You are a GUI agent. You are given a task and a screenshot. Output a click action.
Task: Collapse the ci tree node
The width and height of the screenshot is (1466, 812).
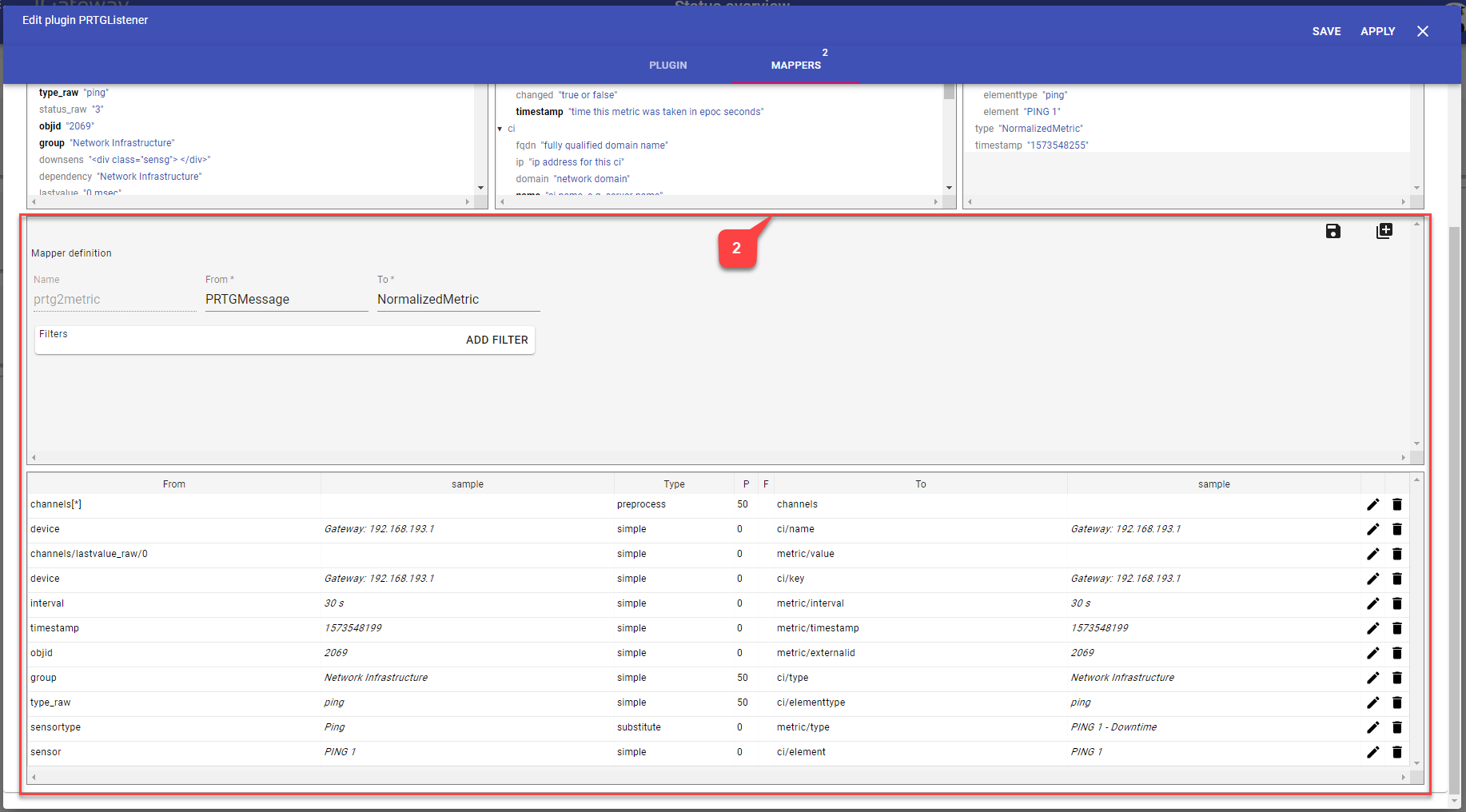(500, 129)
